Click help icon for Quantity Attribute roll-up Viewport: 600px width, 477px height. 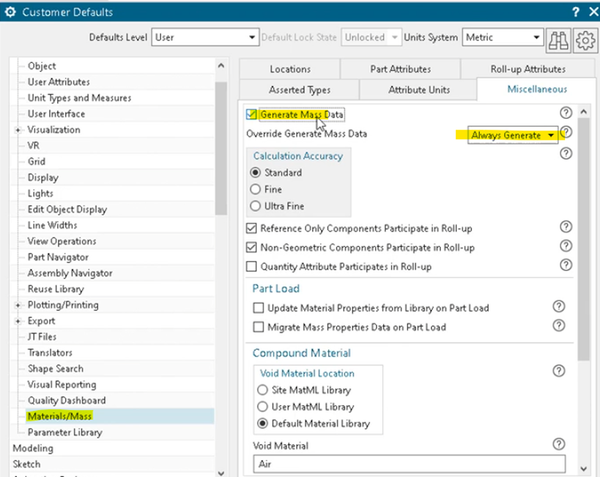pyautogui.click(x=566, y=265)
